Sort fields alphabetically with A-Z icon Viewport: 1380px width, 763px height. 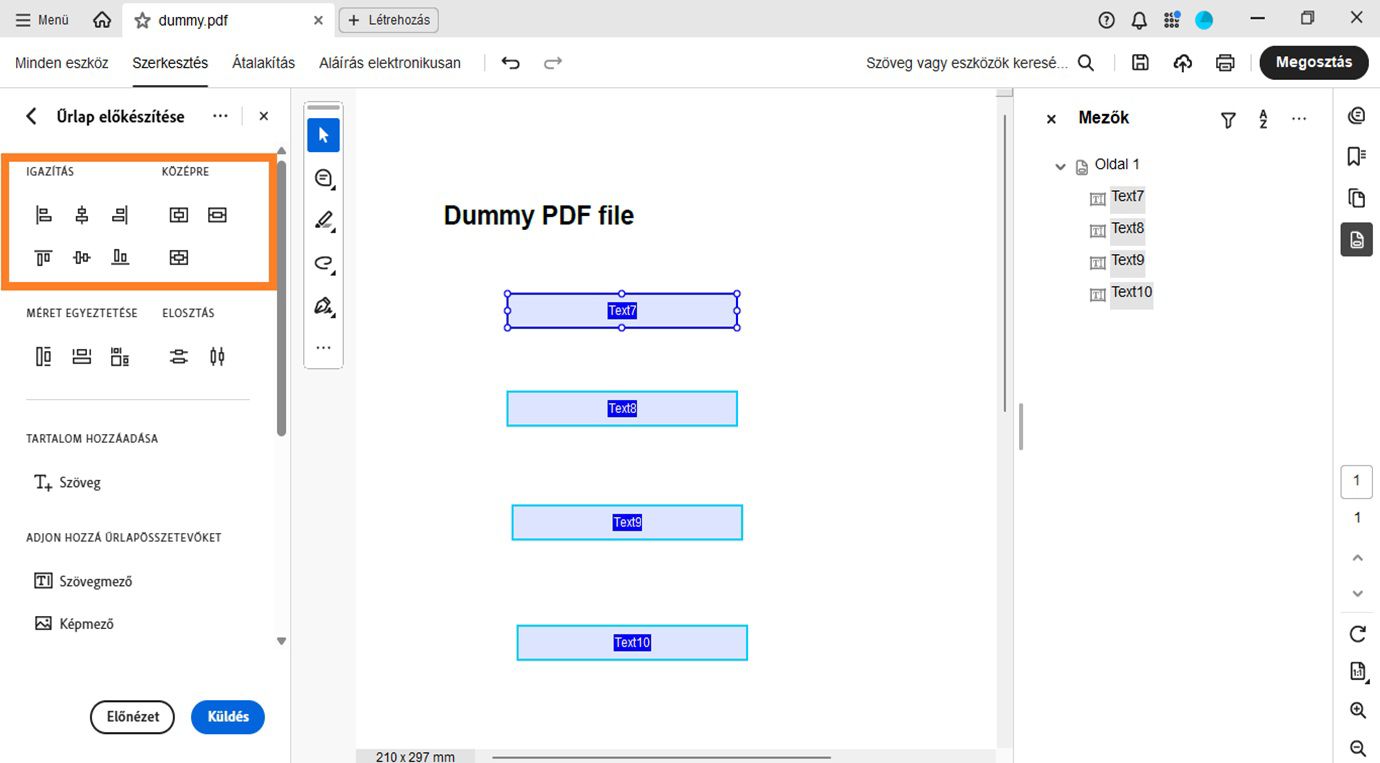click(1264, 120)
